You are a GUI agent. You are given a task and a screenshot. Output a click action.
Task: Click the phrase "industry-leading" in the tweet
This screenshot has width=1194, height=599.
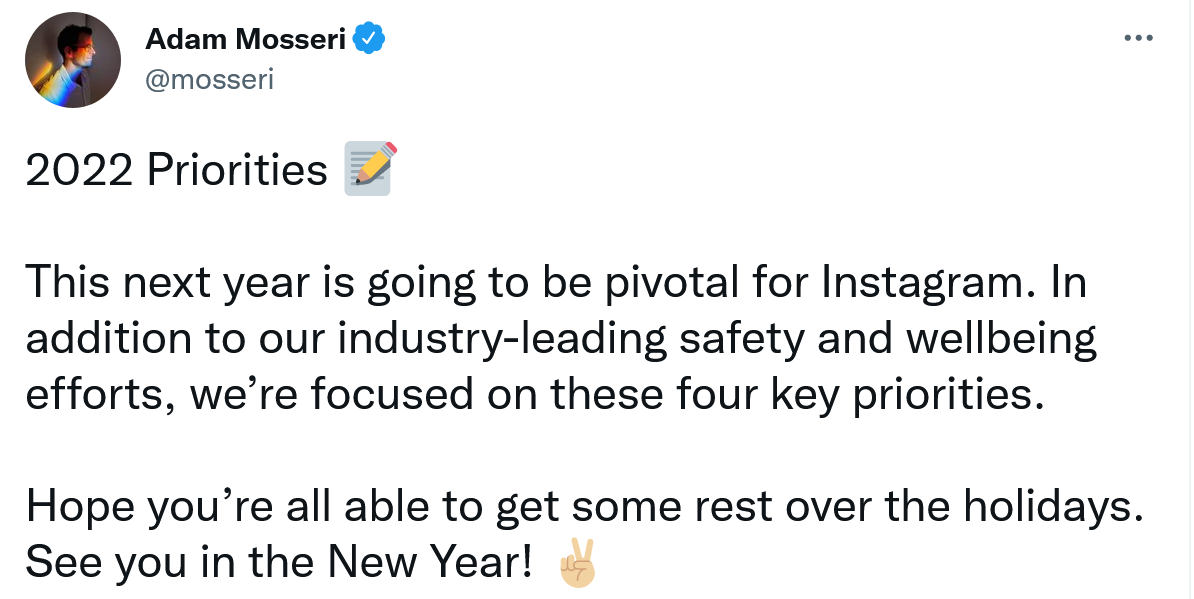point(503,339)
